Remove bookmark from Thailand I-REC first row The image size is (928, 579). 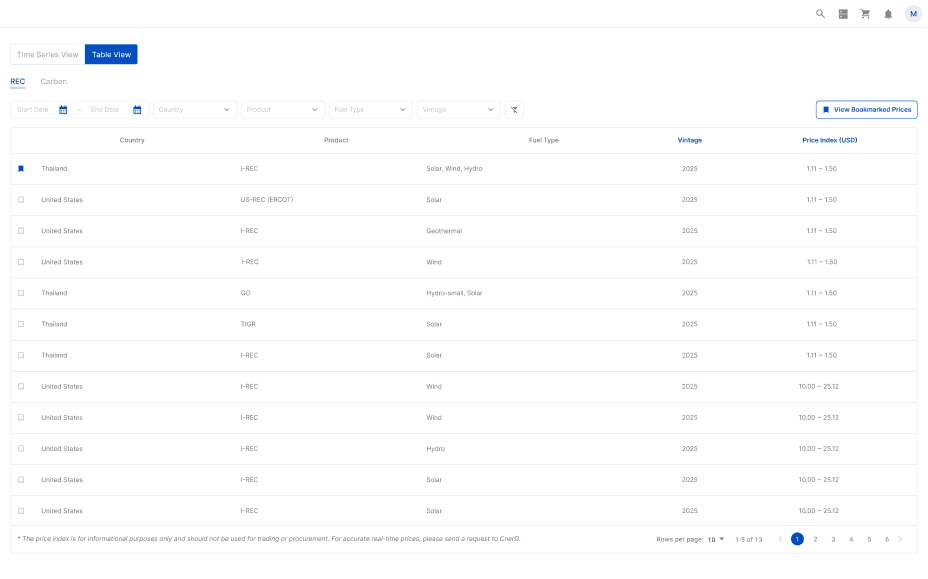coord(21,169)
